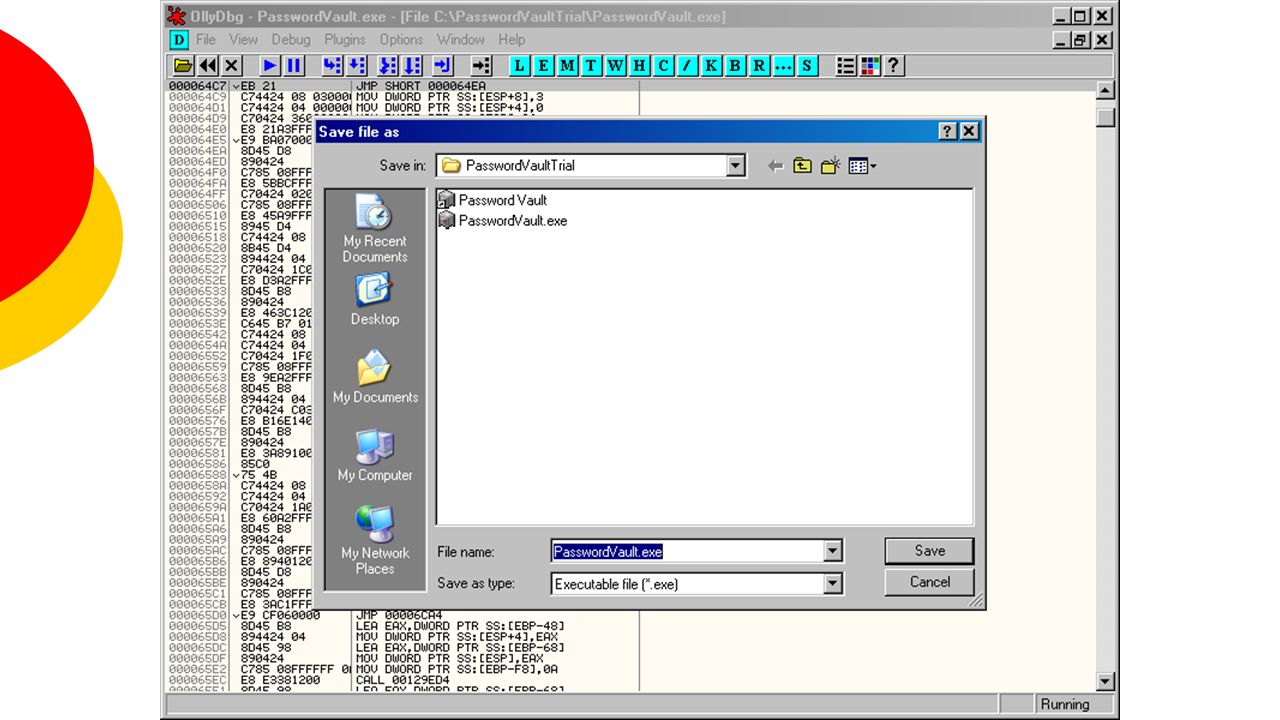Go to My Documents in places bar
The image size is (1280, 720).
(x=375, y=377)
